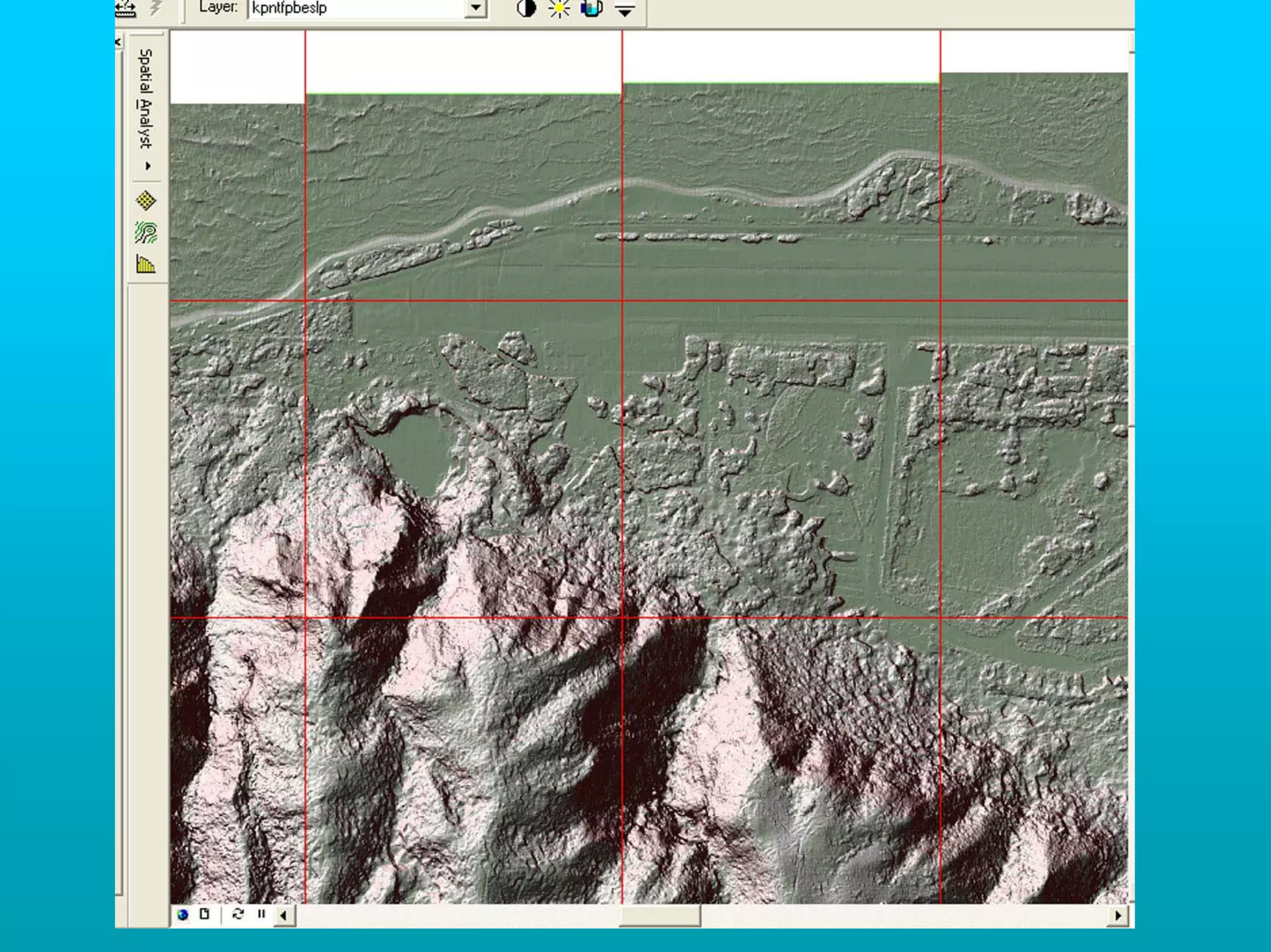Click the ruler icon at top left
The width and height of the screenshot is (1271, 952).
point(126,9)
